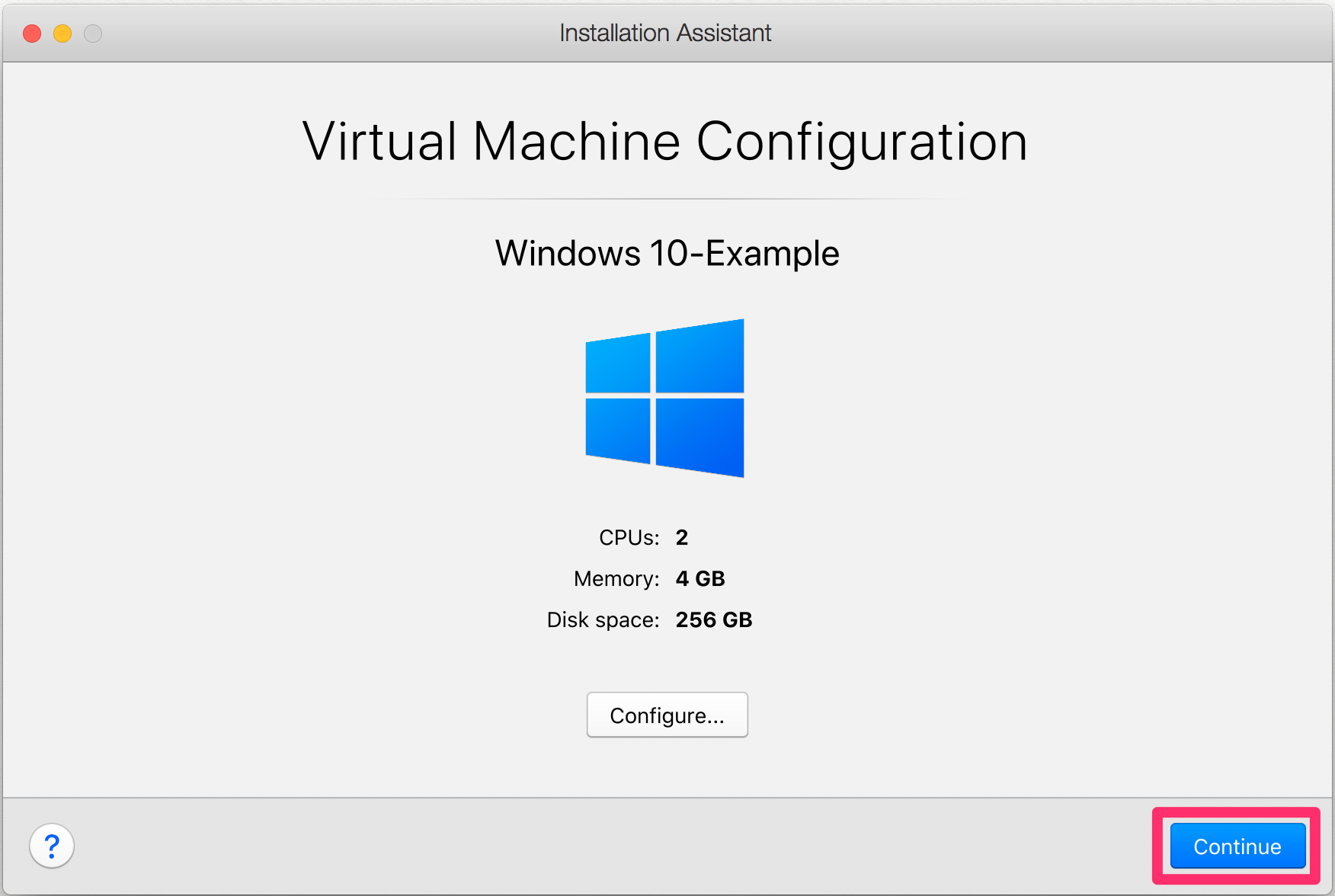The height and width of the screenshot is (896, 1335).
Task: Click the Virtual Machine Configuration heading
Action: coord(665,142)
